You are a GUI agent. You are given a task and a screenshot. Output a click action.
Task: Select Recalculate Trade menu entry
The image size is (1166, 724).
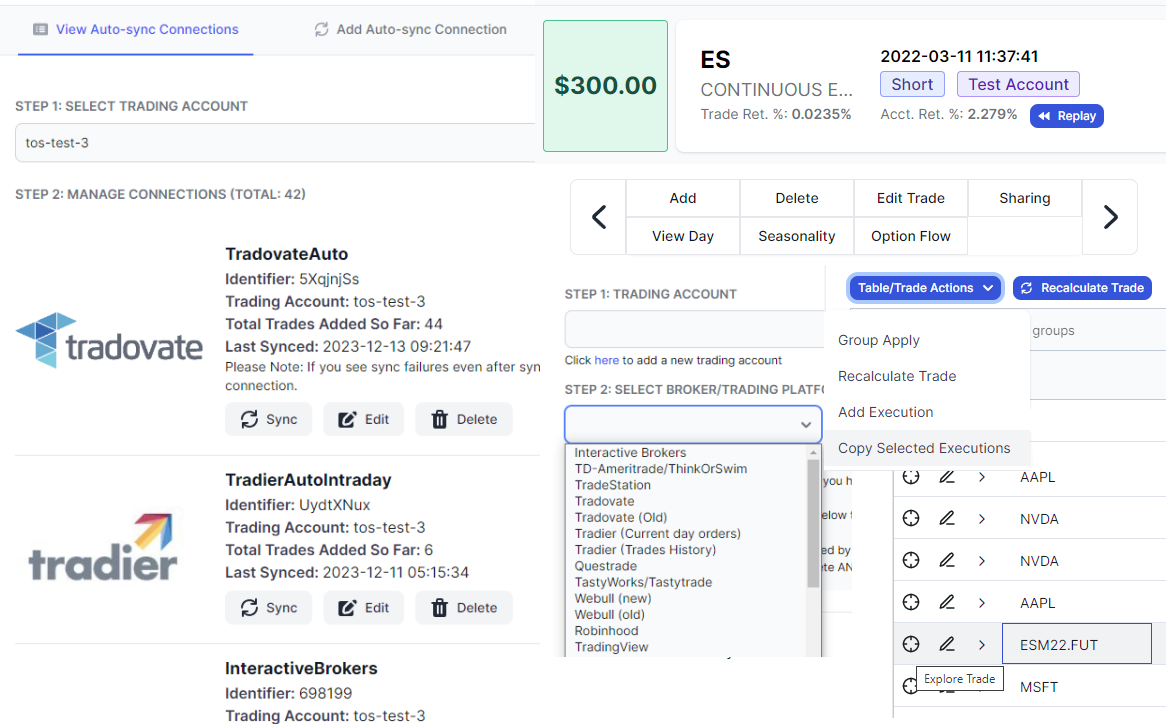[x=897, y=376]
